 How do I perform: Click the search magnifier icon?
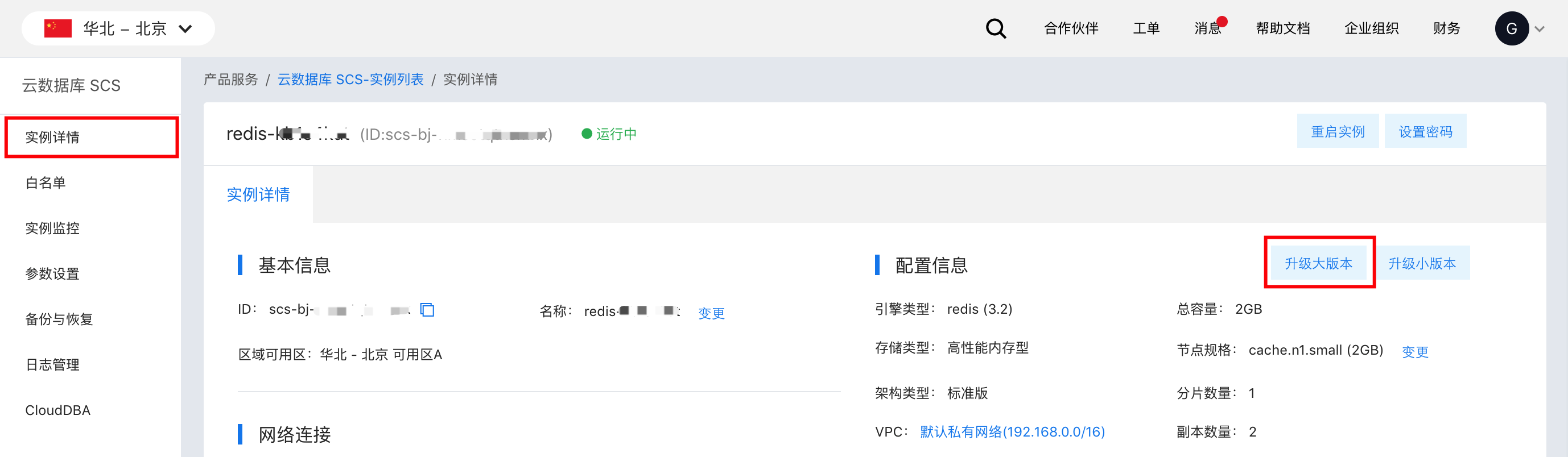coord(996,28)
